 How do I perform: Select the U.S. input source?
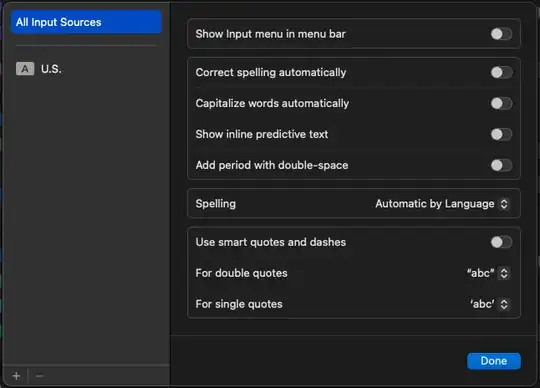click(x=86, y=69)
